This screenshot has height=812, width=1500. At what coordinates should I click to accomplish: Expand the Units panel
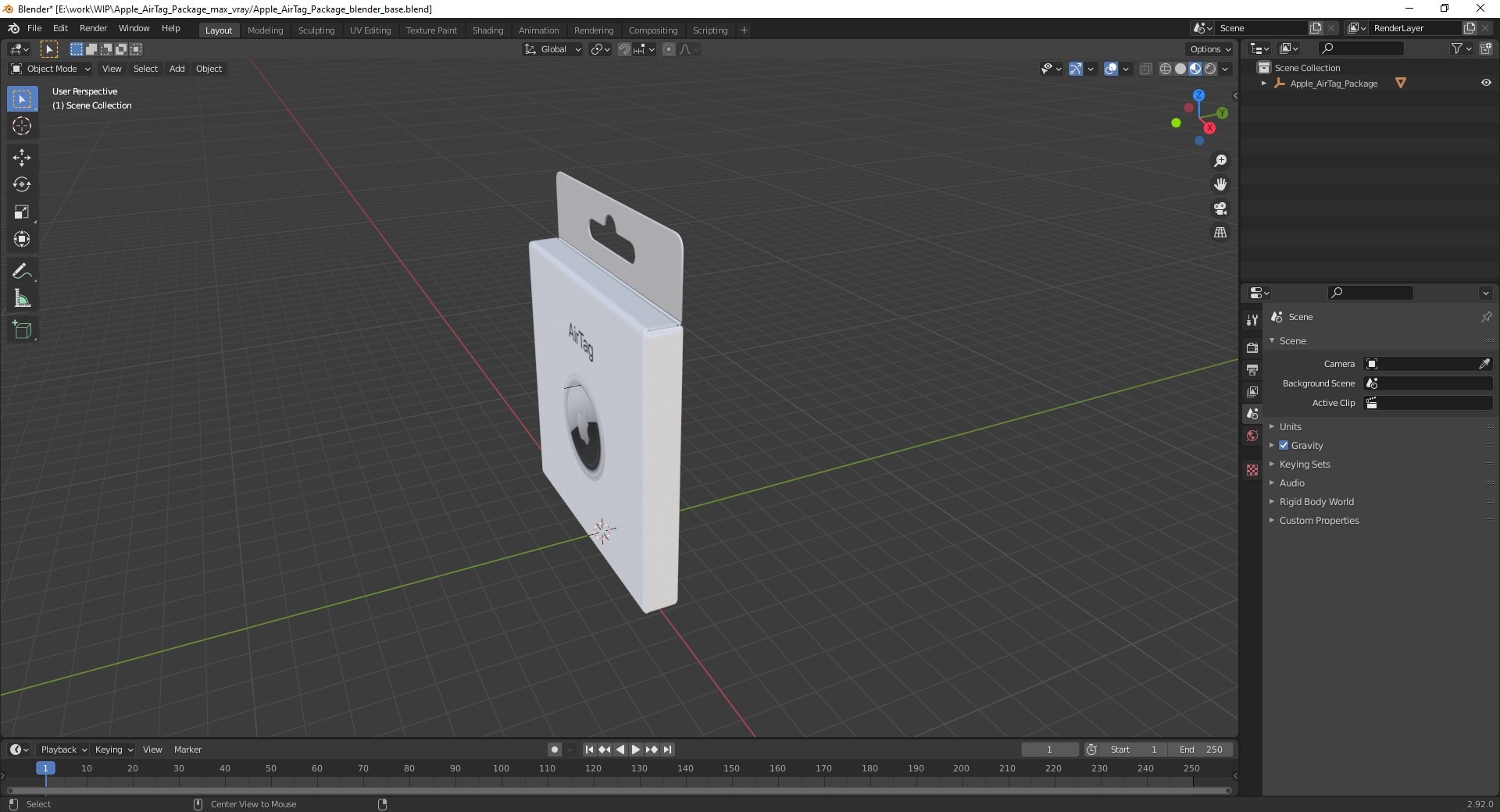[1290, 426]
